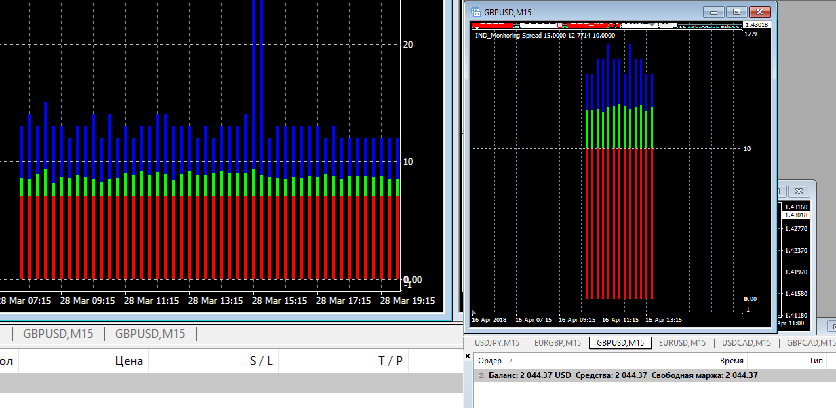Select the active GBPUSD,M15 tab in right terminal

point(620,342)
